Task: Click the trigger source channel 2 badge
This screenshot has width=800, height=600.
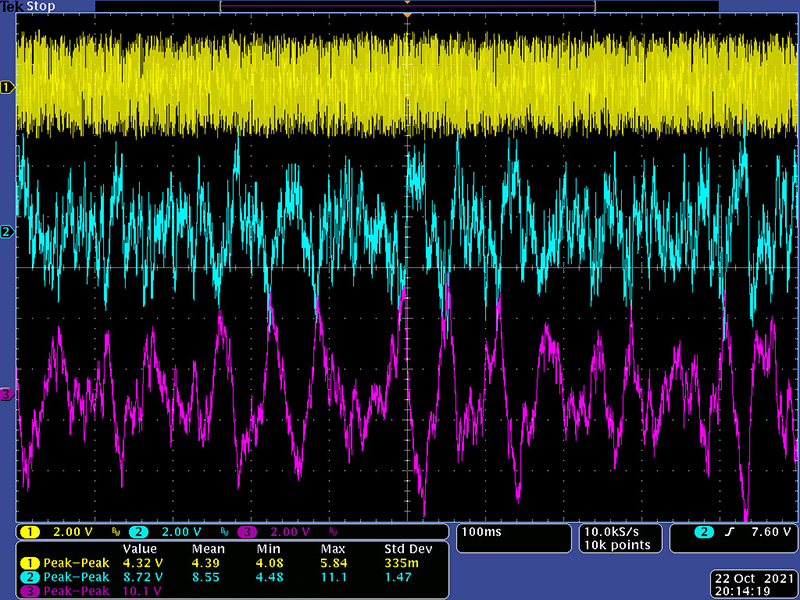Action: click(x=704, y=531)
